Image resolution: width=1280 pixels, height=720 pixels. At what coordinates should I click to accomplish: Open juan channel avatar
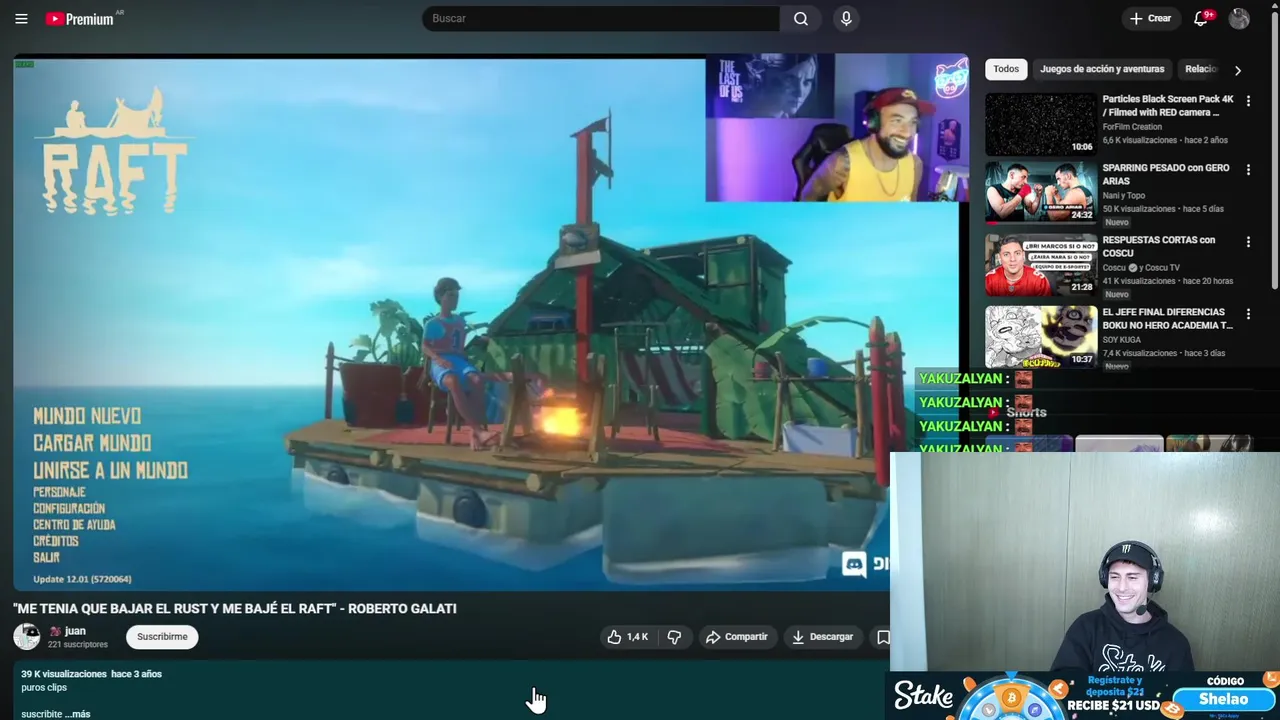(x=27, y=637)
